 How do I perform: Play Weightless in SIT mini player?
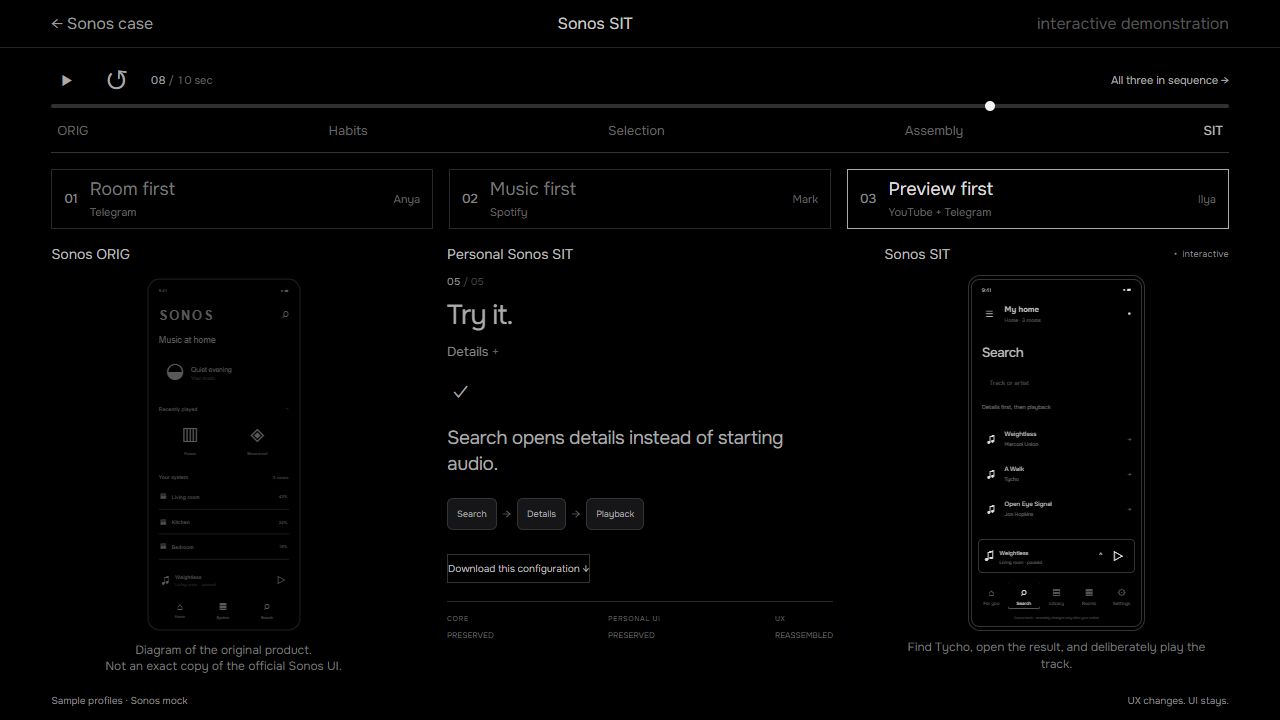(1118, 556)
